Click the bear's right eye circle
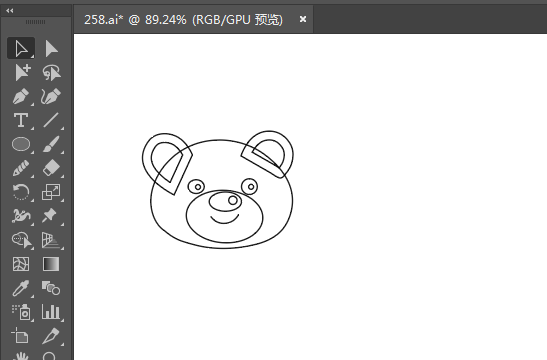547x360 pixels. pos(249,186)
